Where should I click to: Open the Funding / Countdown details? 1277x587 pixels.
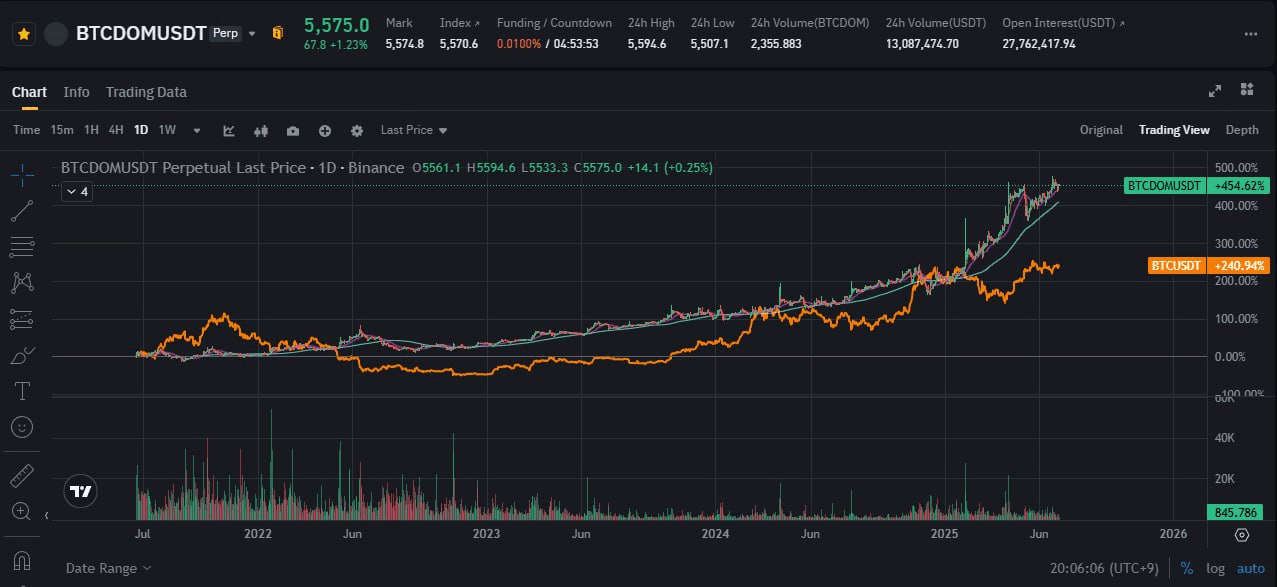[x=554, y=23]
